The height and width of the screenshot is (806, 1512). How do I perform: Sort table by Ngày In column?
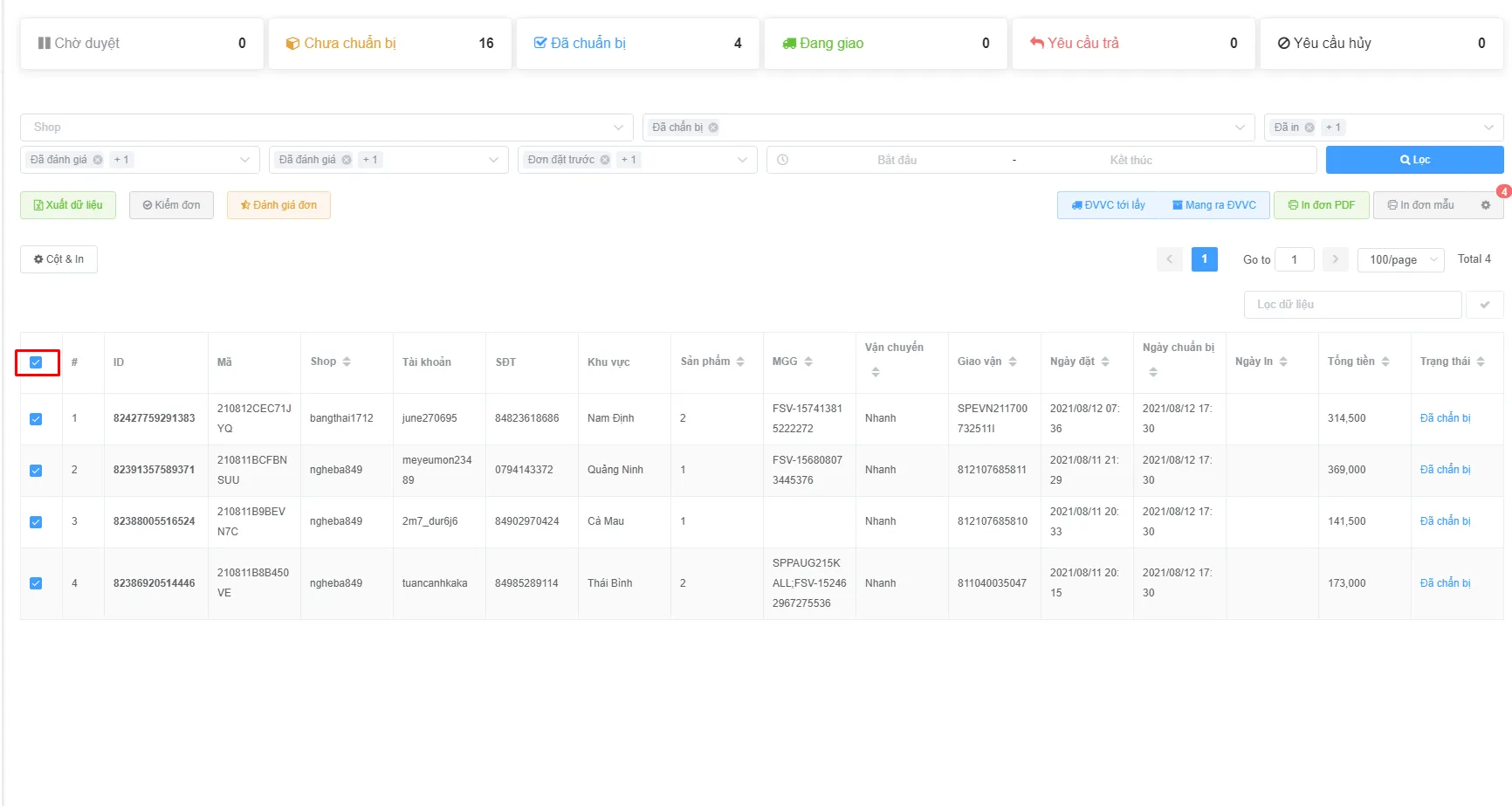point(1283,362)
